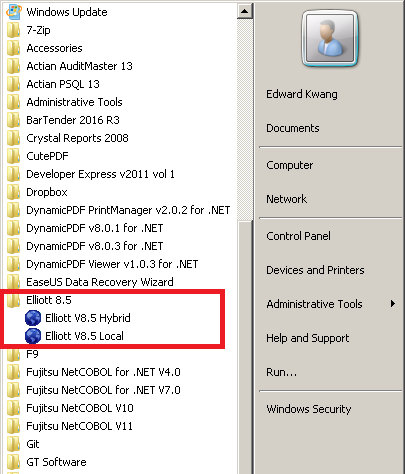Expand Crystal Reports 2008 folder
405x474 pixels.
tap(77, 138)
